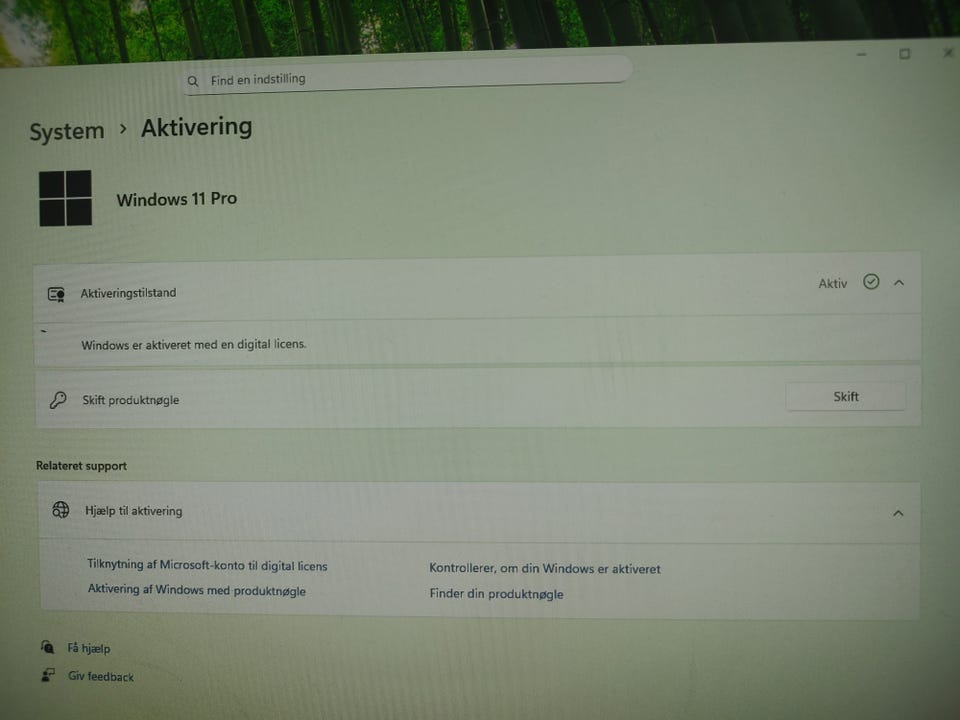Maximize the Settings window
Viewport: 960px width, 720px height.
(904, 54)
